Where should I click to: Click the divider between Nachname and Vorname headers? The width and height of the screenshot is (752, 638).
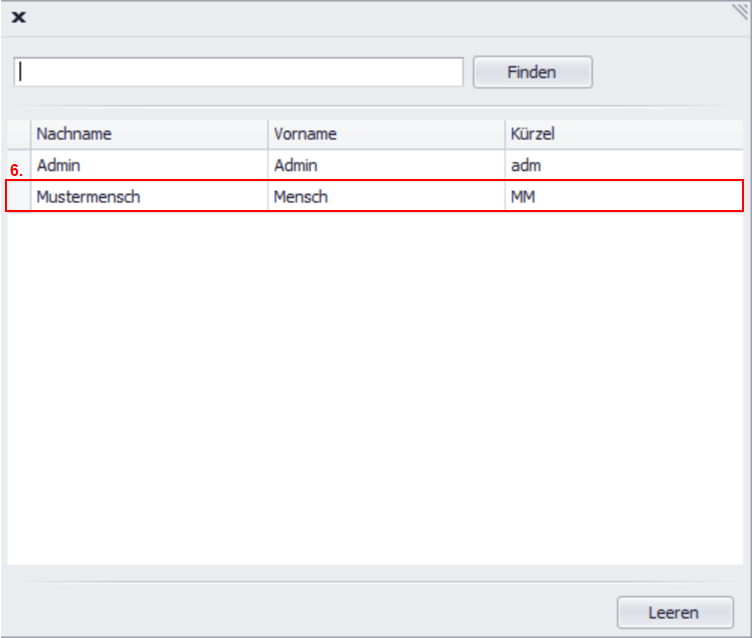(268, 134)
